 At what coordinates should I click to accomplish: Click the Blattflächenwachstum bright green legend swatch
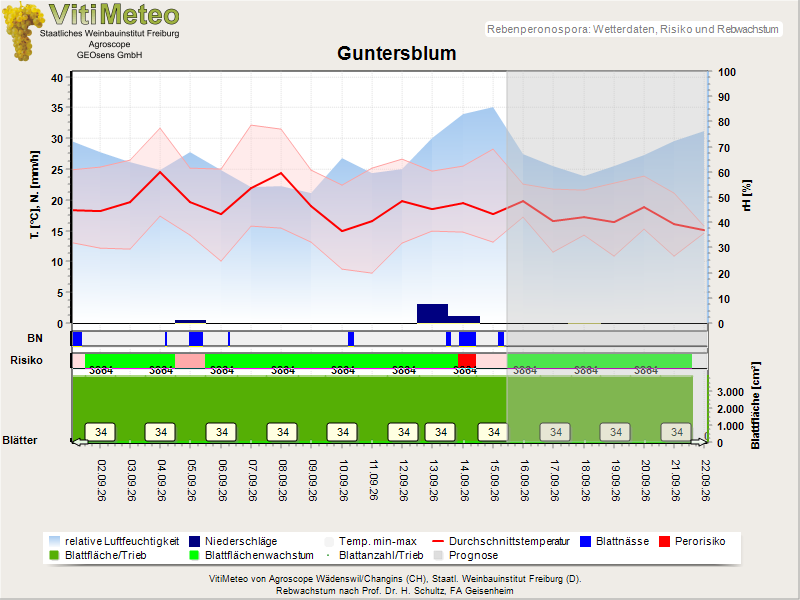point(194,555)
